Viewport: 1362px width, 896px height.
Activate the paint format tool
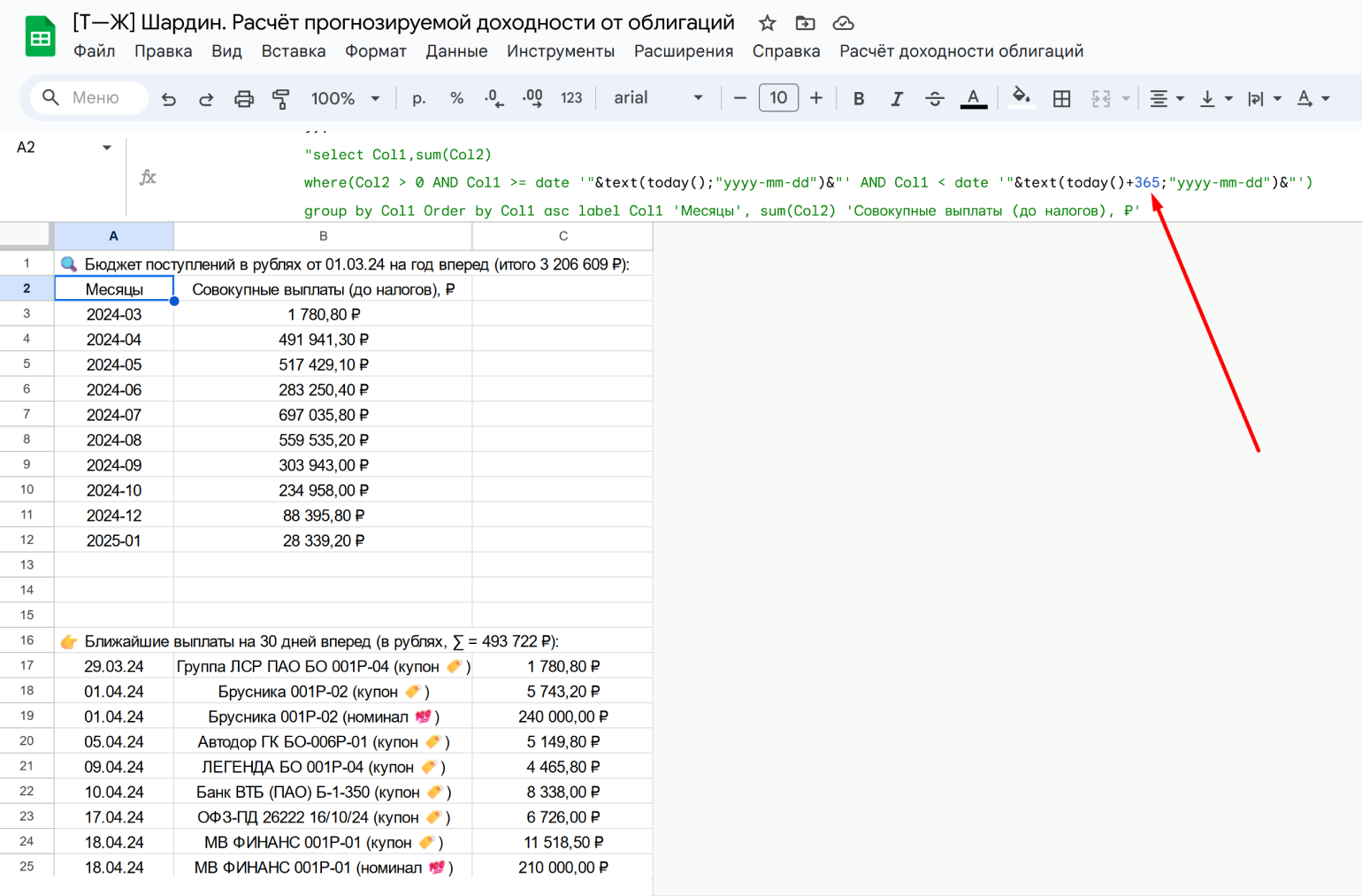click(281, 98)
